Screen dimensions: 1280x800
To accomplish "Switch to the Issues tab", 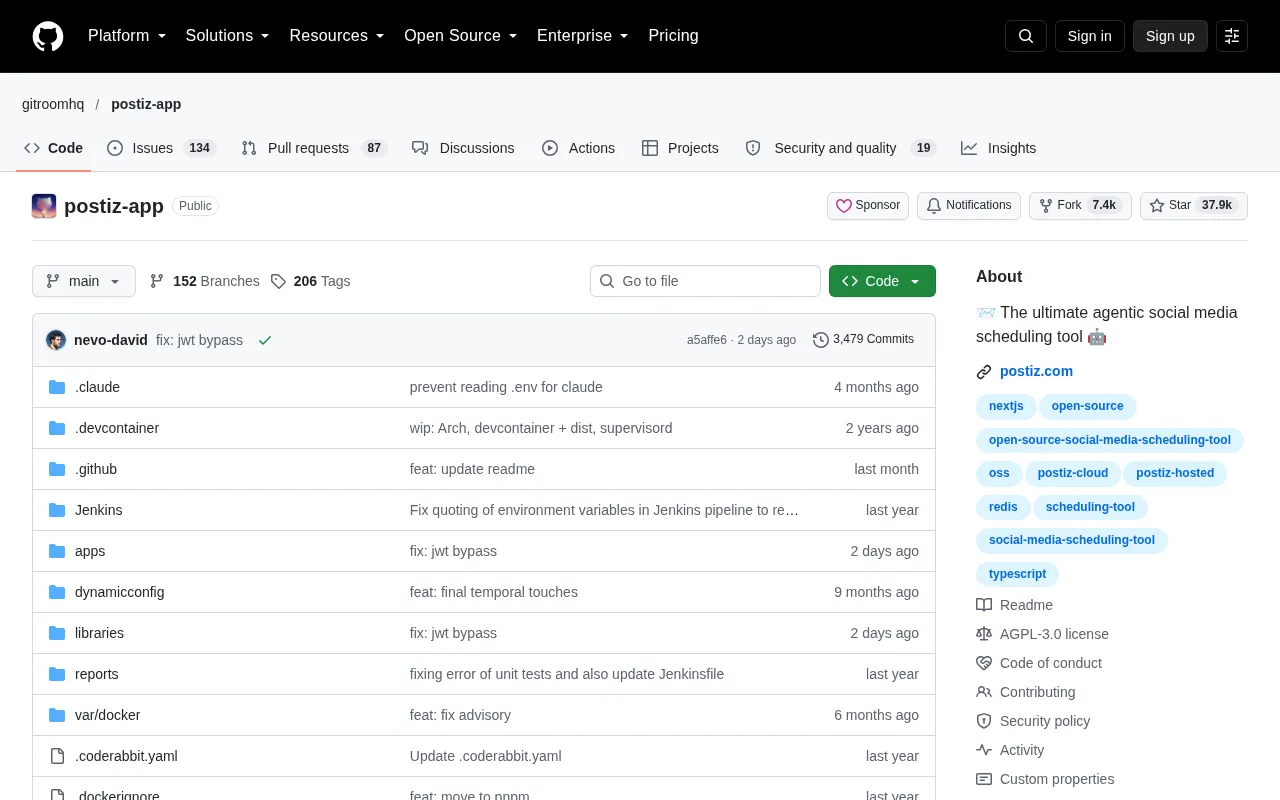I will [x=161, y=148].
